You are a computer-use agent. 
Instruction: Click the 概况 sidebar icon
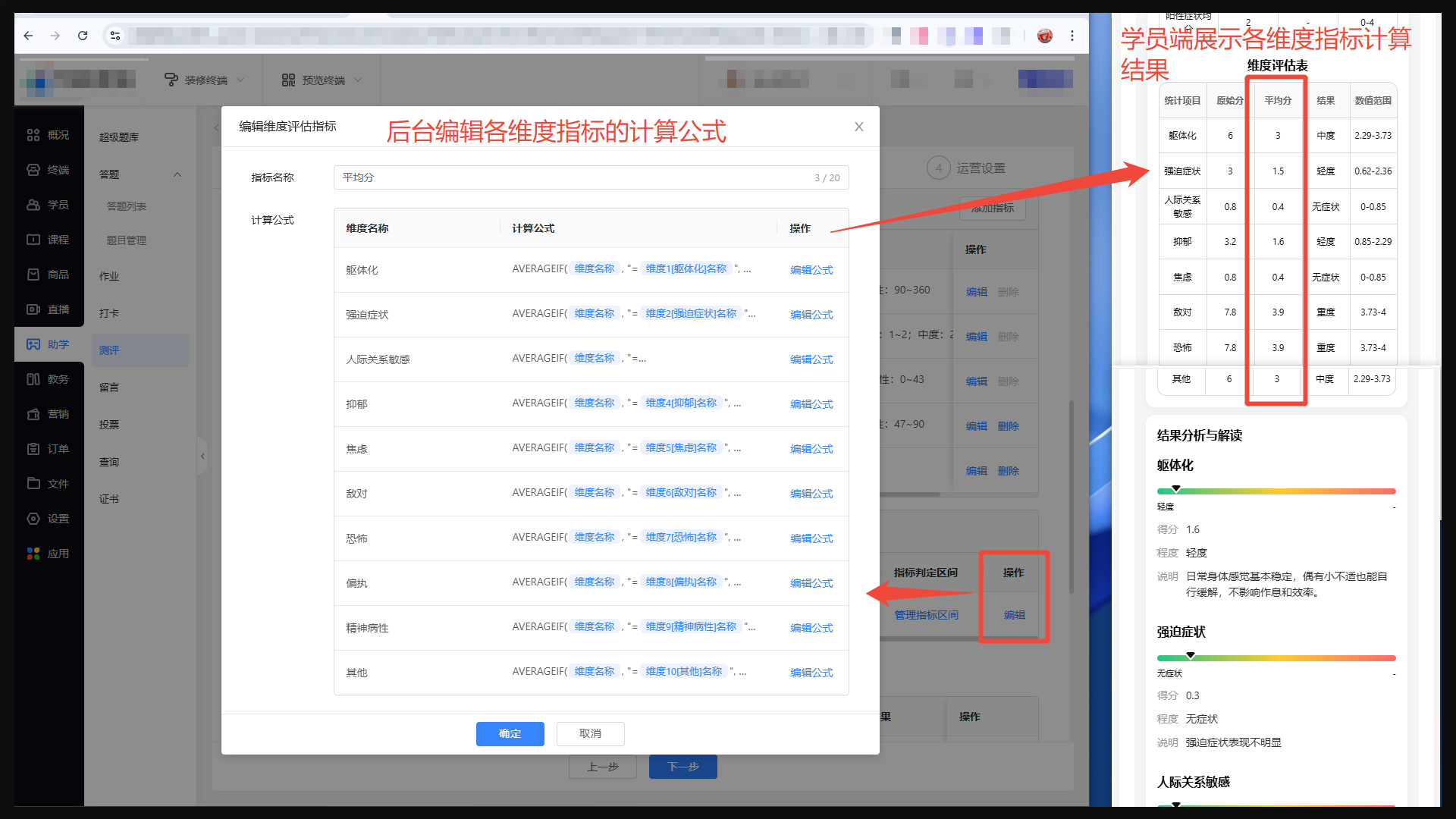coord(33,135)
